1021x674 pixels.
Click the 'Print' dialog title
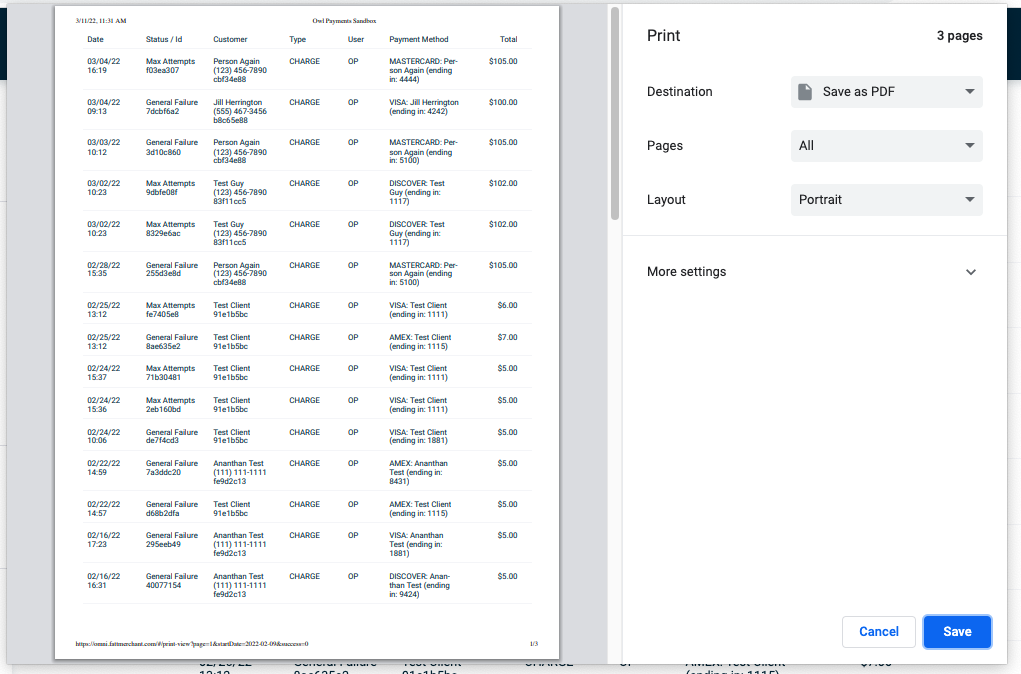pyautogui.click(x=663, y=36)
